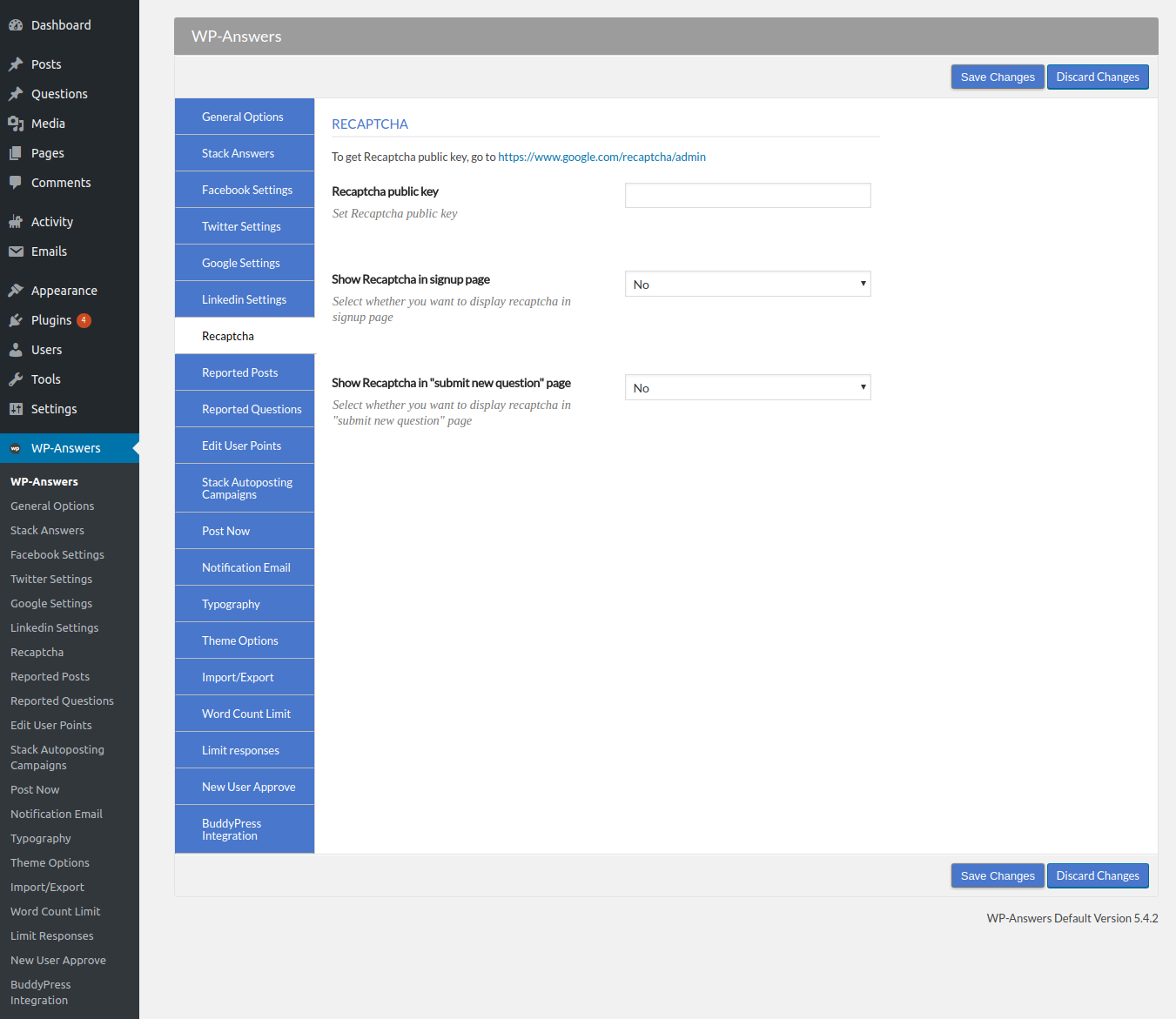Open the blue Reported Posts tab
Screen dimensions: 1176x1019
(x=245, y=372)
